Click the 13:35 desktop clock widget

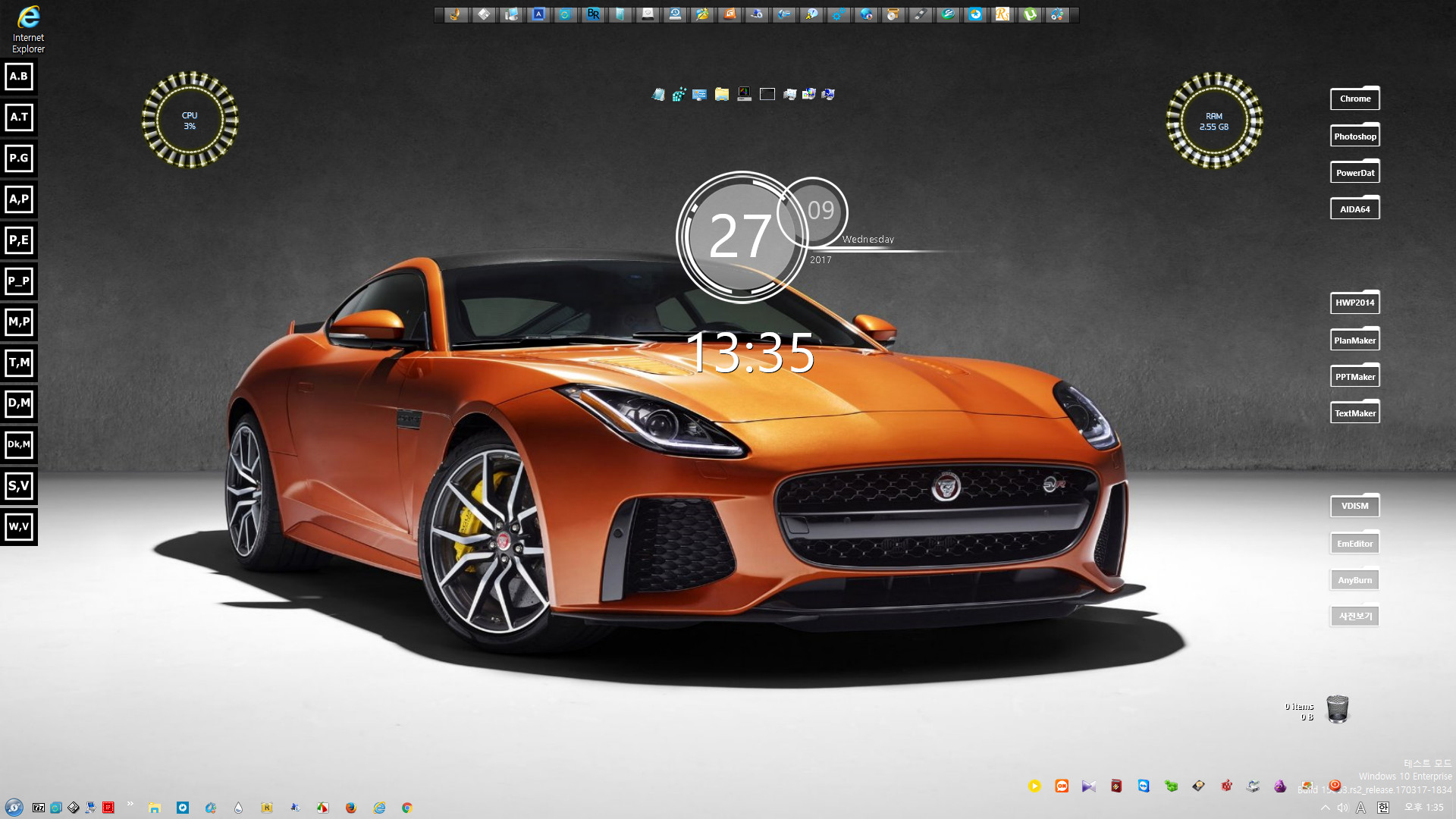pyautogui.click(x=750, y=353)
